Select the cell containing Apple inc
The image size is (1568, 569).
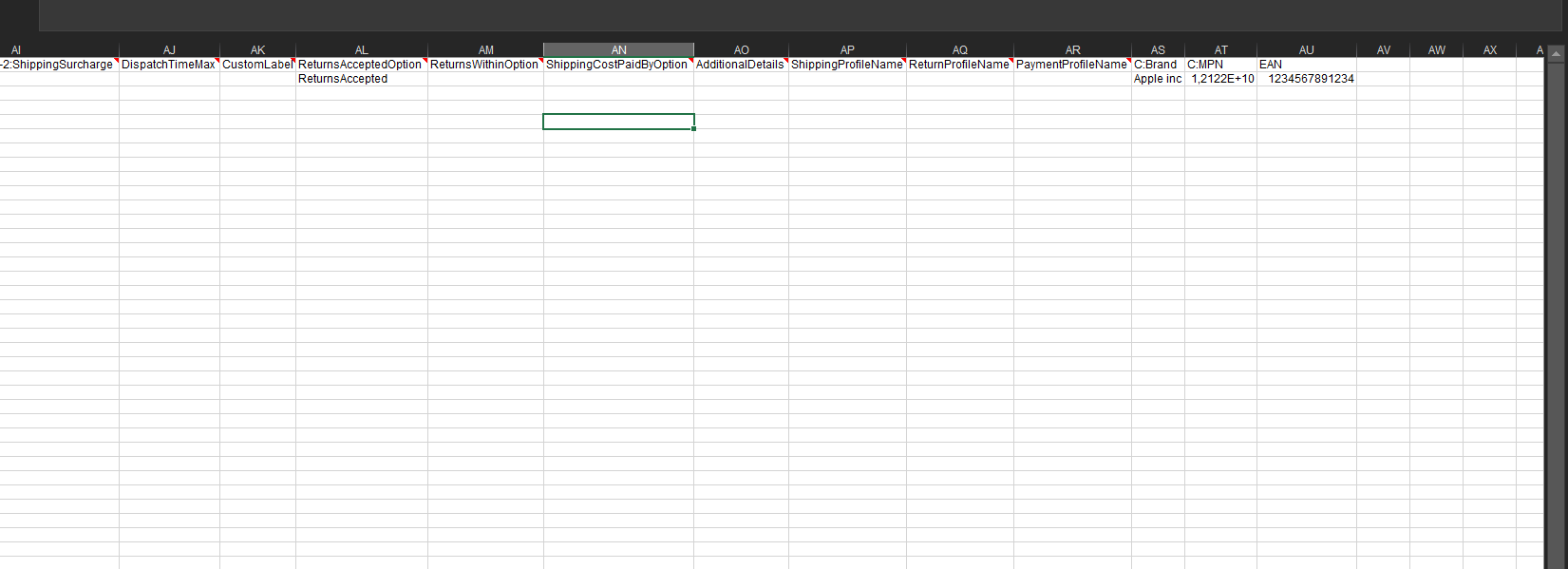click(1158, 79)
